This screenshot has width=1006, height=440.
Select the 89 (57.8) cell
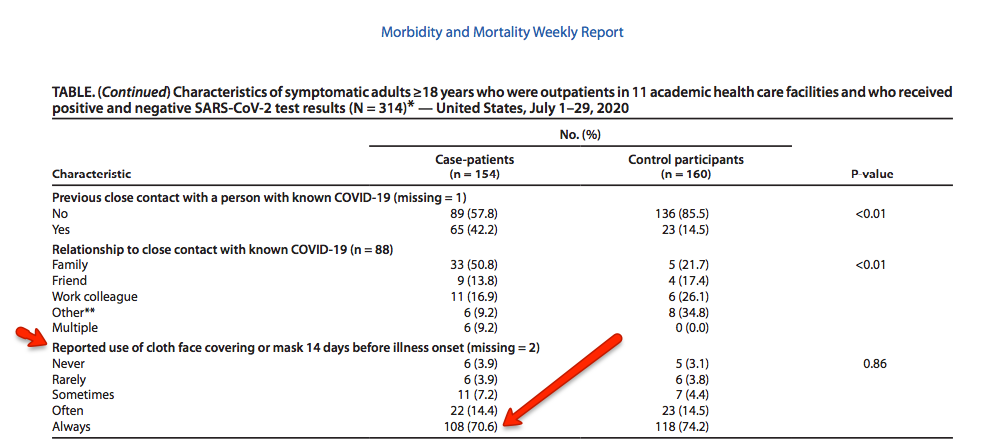(470, 213)
